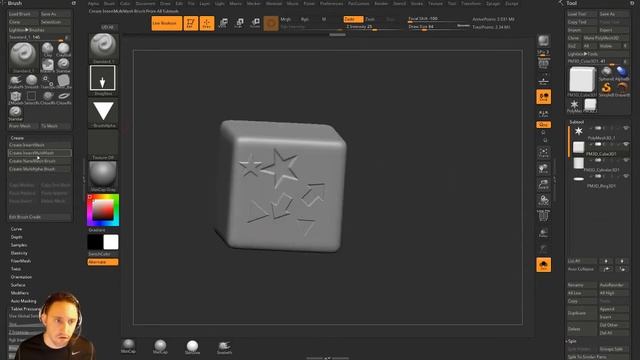Click the BPR render icon on right shelf
The height and width of the screenshot is (360, 640).
543,41
